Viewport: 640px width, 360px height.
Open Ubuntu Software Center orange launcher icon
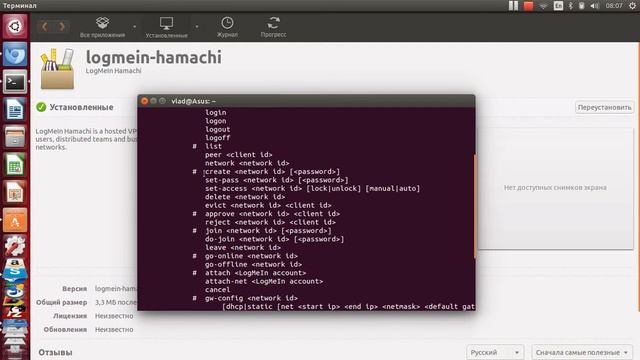pyautogui.click(x=15, y=220)
